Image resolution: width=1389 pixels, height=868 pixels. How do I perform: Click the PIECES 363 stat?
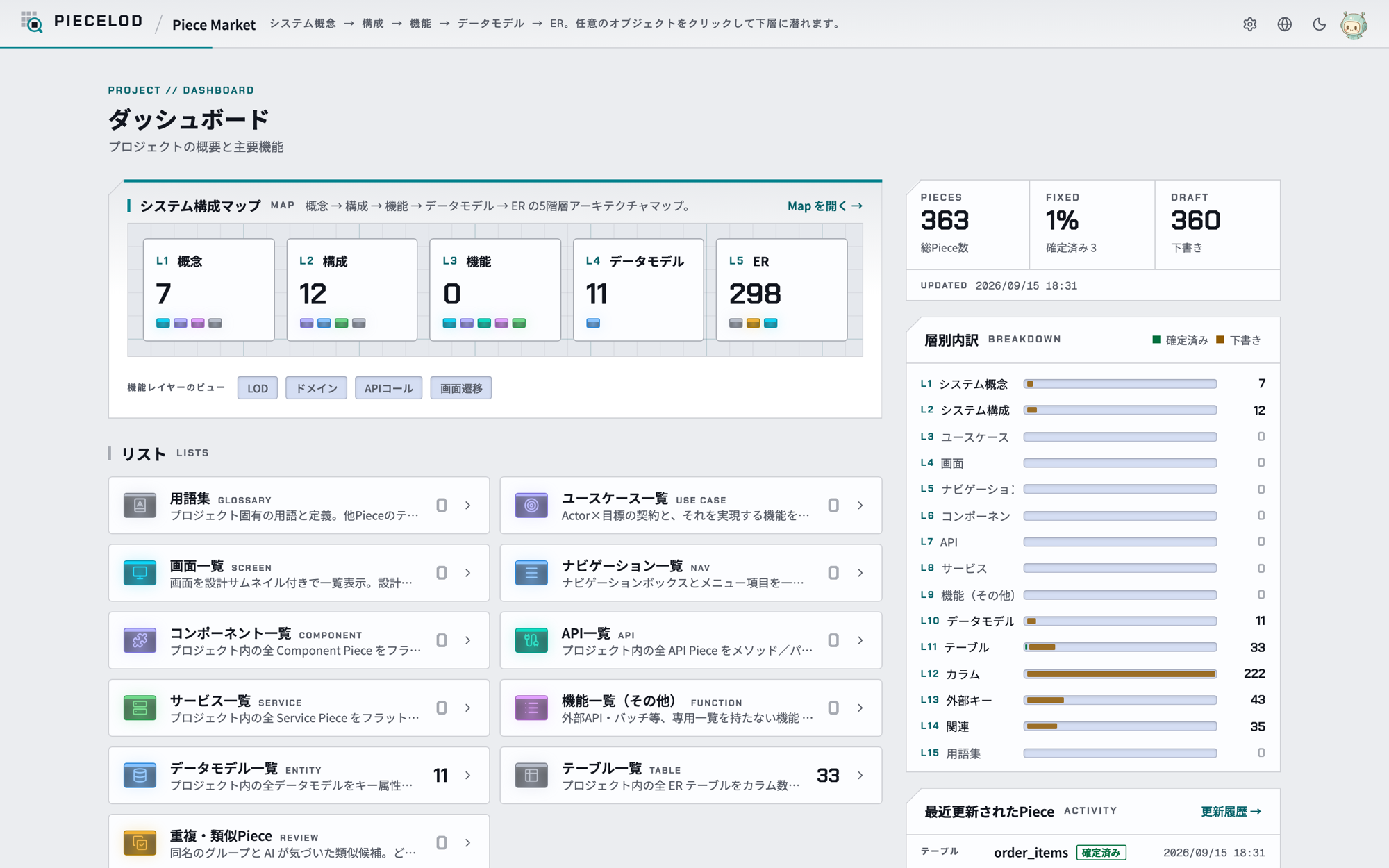(968, 224)
